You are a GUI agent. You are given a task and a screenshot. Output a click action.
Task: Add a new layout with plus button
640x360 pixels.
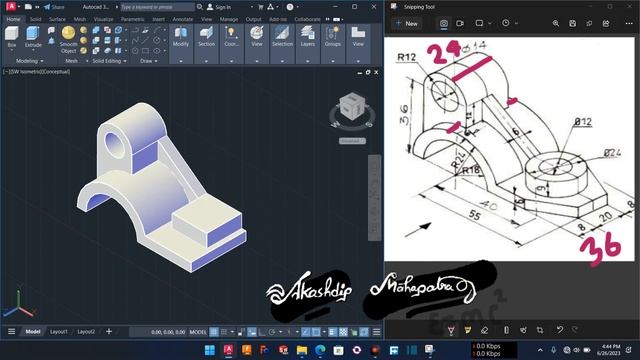point(109,331)
